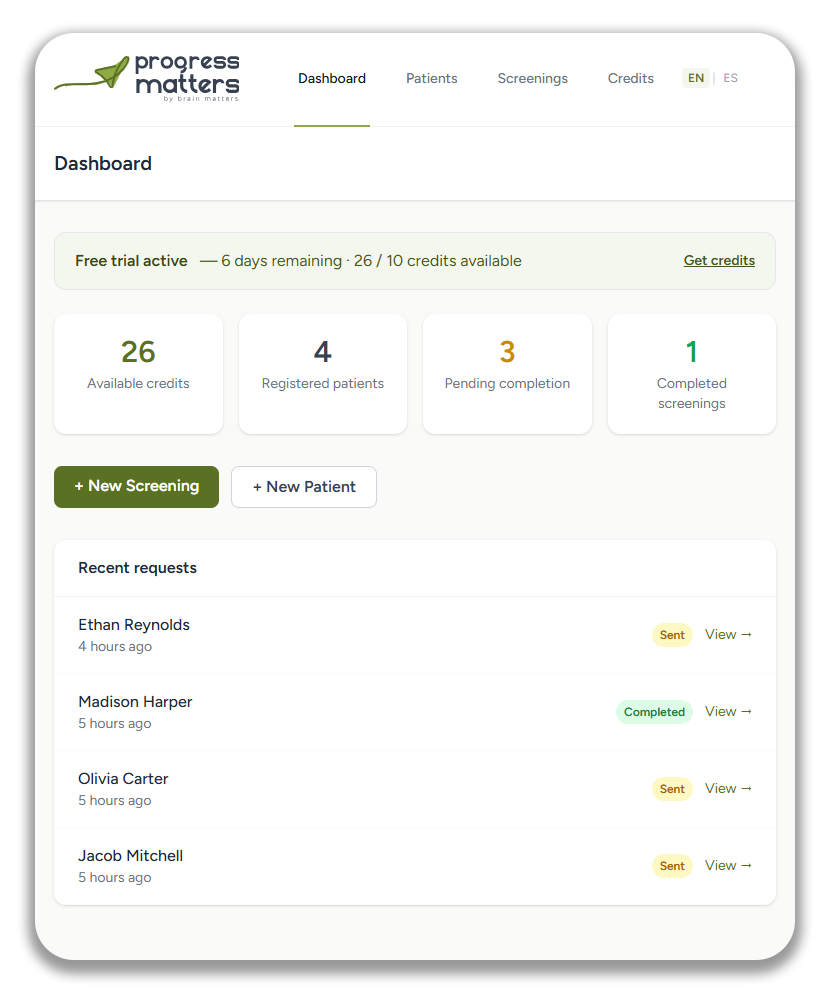Image resolution: width=830 pixels, height=997 pixels.
Task: Click the New Screening button
Action: (136, 486)
